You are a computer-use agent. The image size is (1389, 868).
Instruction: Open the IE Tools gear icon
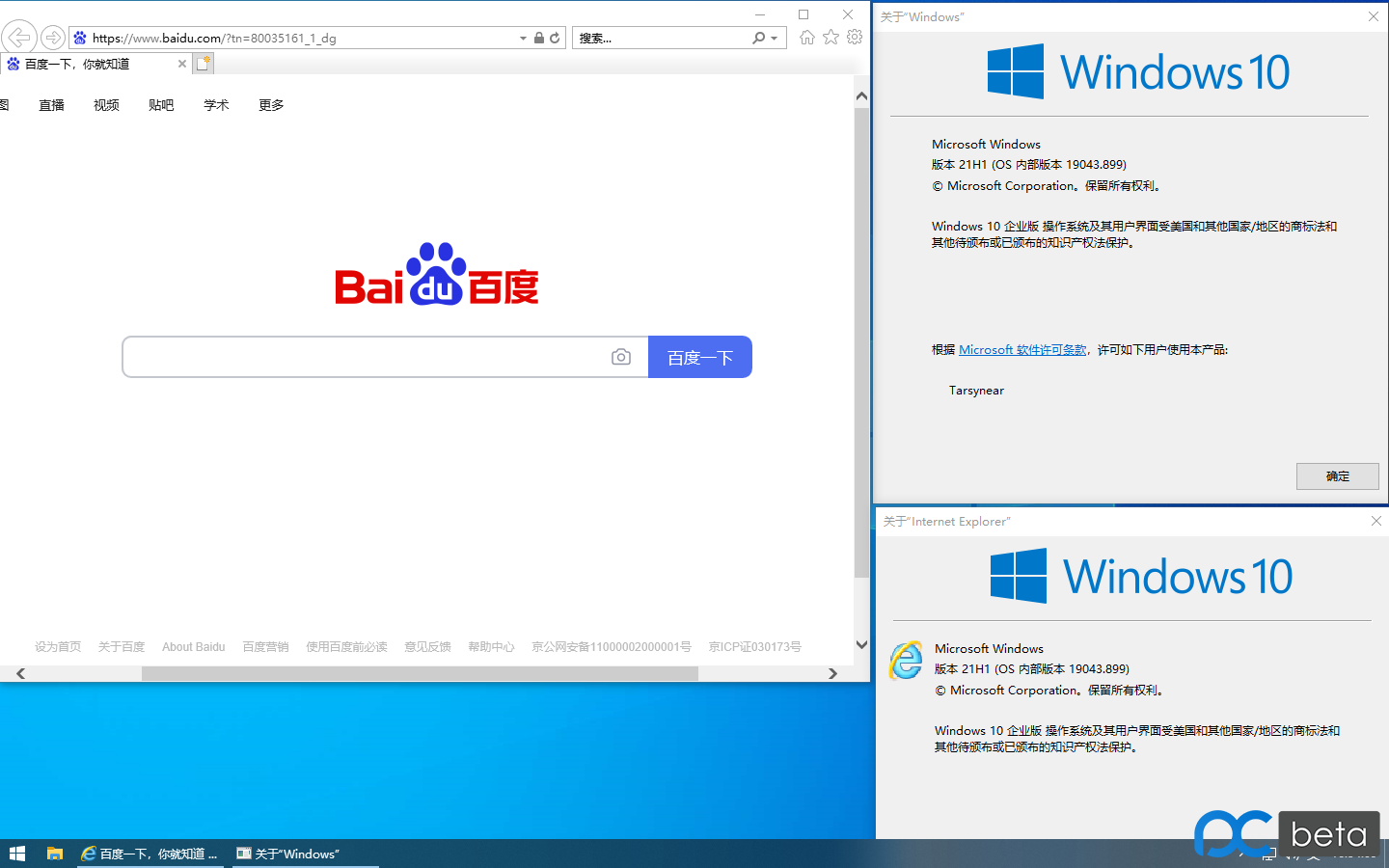(x=855, y=38)
